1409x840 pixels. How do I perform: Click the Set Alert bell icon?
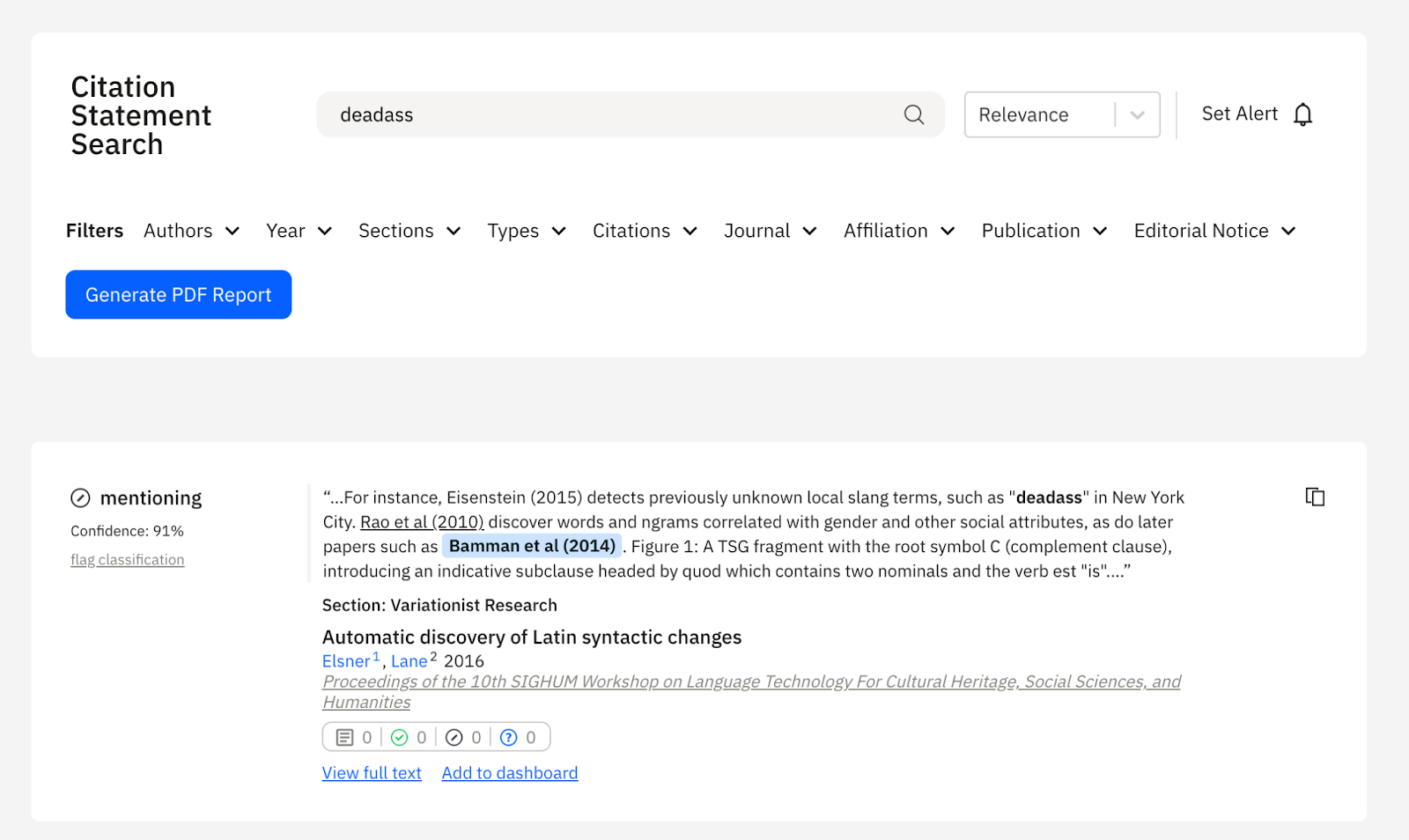[1302, 114]
